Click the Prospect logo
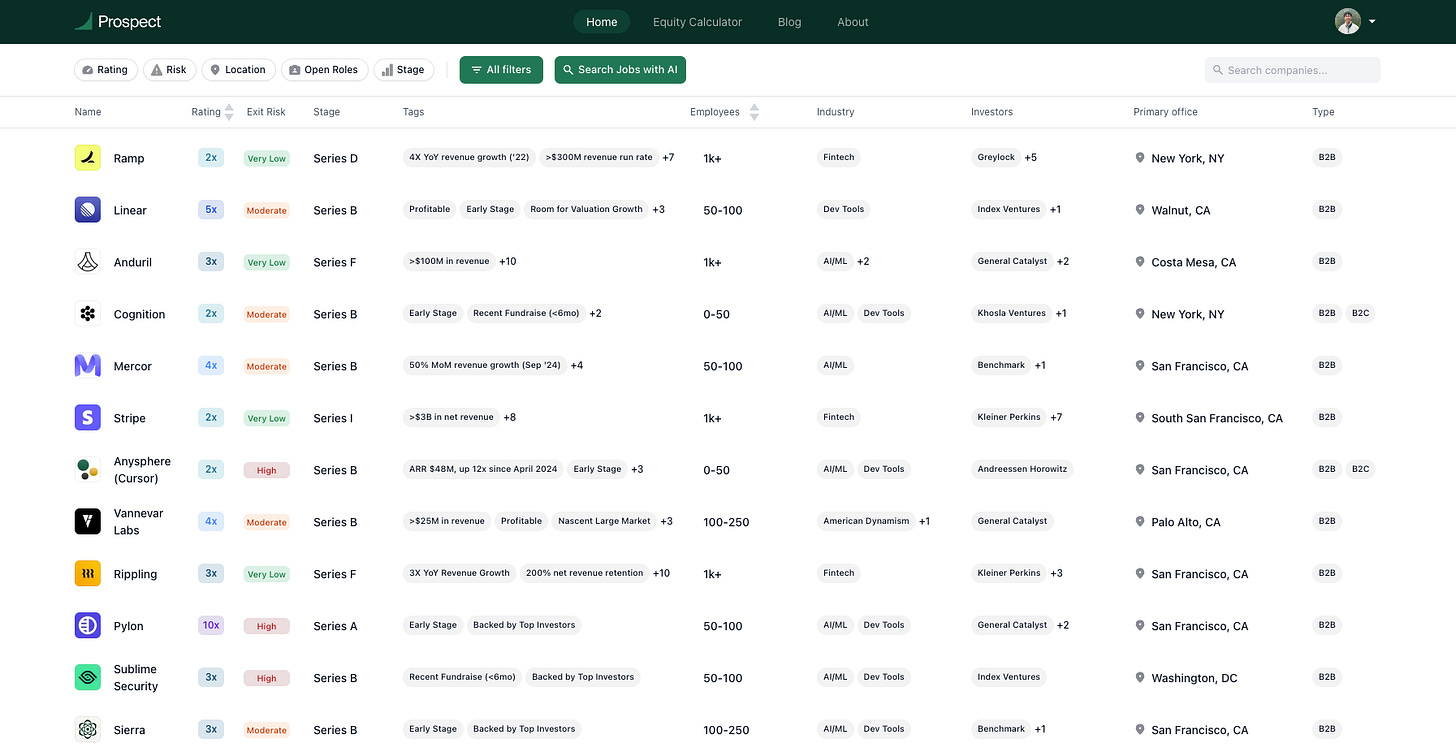 118,21
